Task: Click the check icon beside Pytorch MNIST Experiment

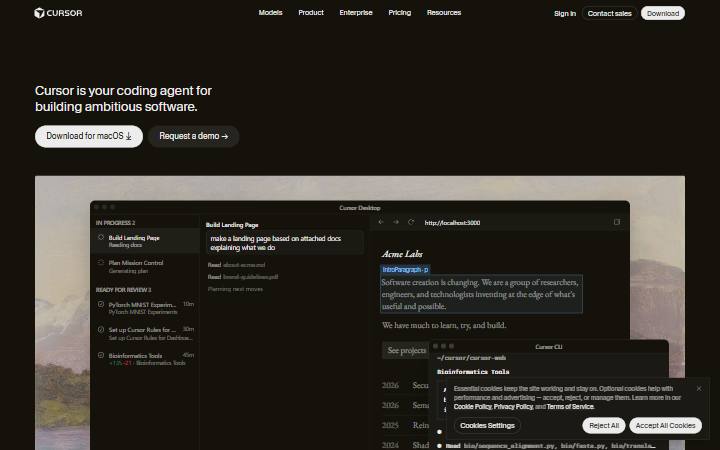Action: [101, 304]
